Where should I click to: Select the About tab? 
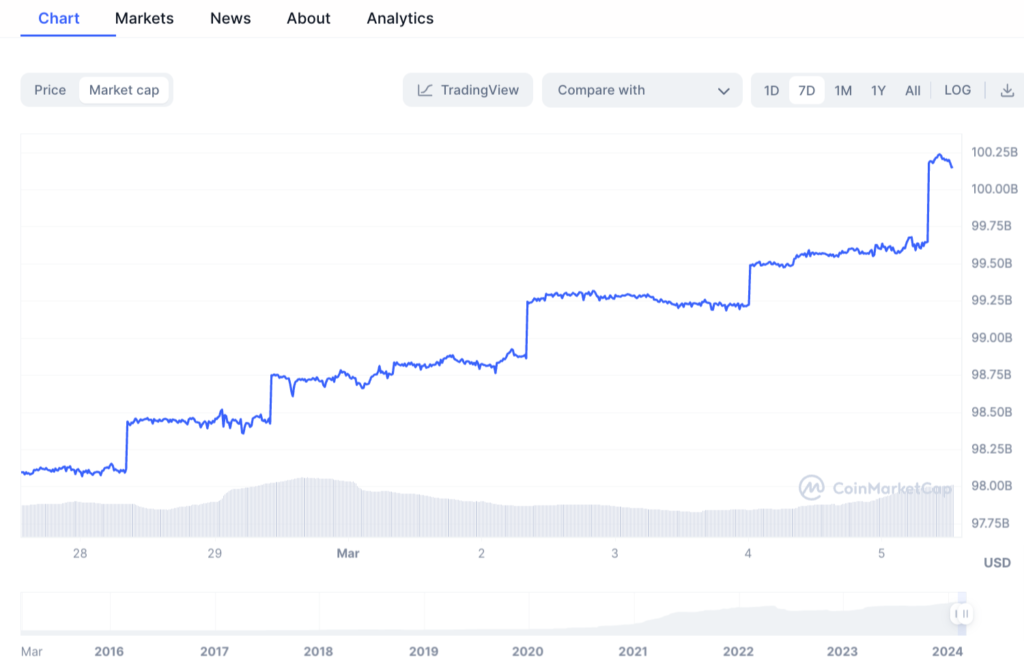tap(308, 18)
